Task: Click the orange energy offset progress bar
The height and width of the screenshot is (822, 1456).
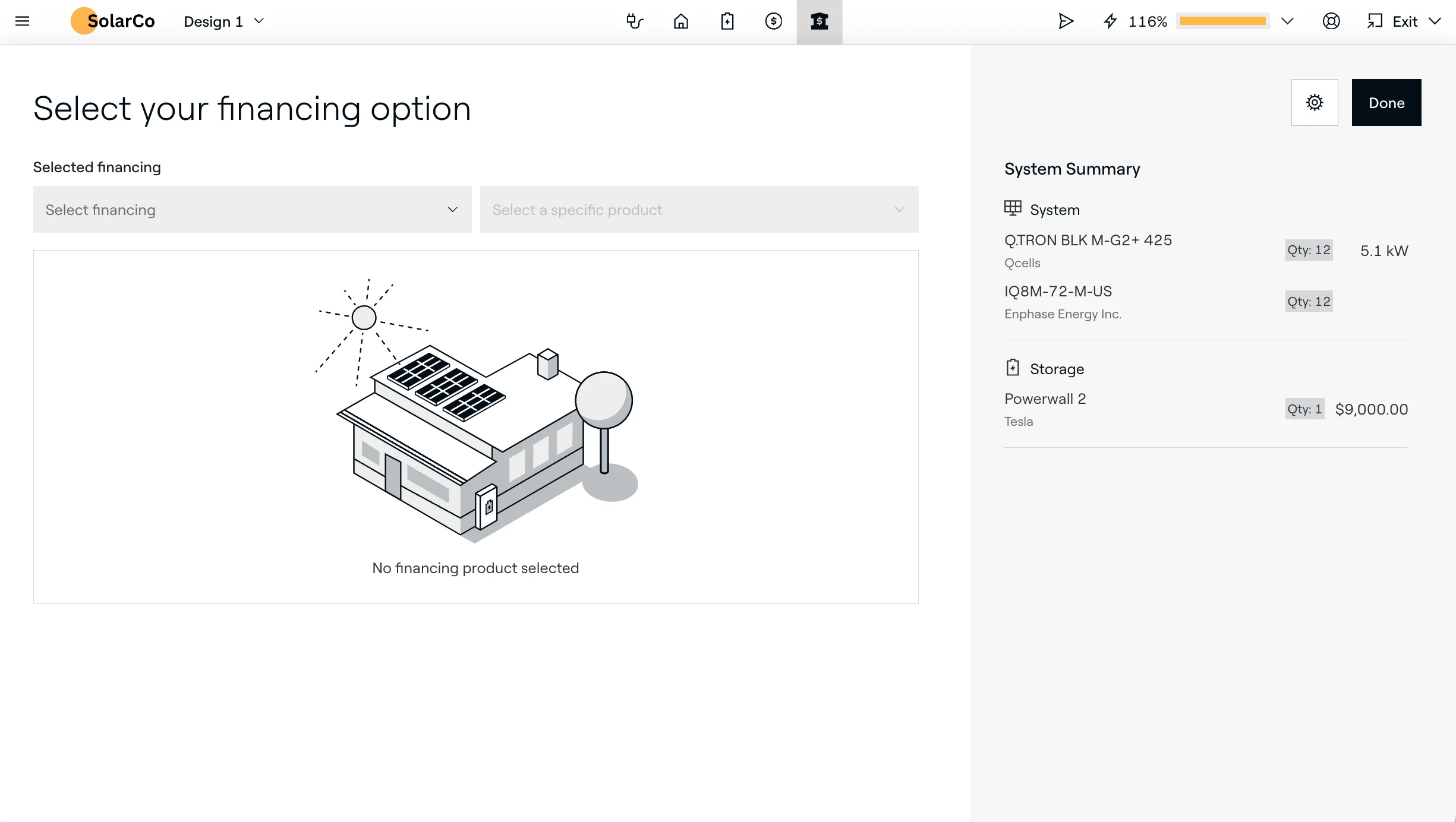Action: pyautogui.click(x=1222, y=21)
